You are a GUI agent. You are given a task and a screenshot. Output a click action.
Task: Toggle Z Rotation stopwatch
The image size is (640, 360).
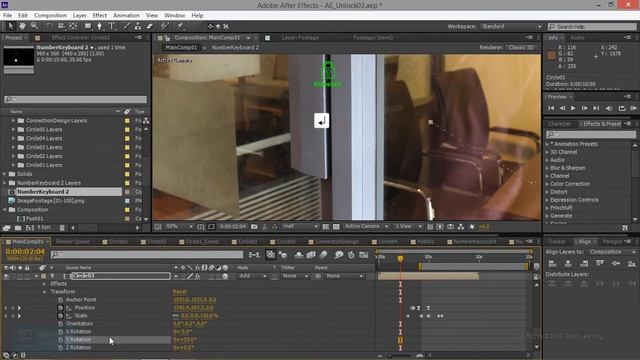pyautogui.click(x=60, y=347)
